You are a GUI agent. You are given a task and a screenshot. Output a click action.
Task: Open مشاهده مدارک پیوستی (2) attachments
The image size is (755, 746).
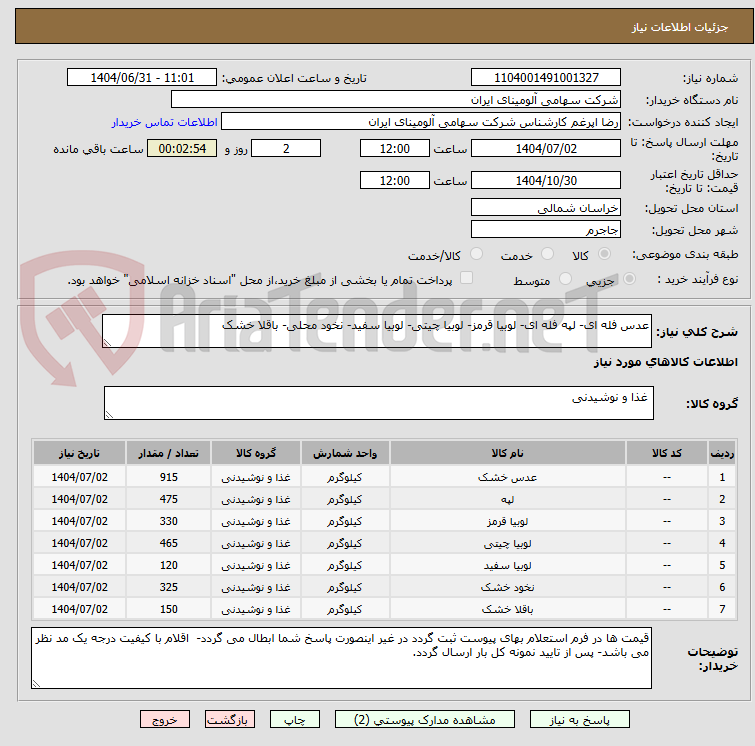pyautogui.click(x=424, y=719)
